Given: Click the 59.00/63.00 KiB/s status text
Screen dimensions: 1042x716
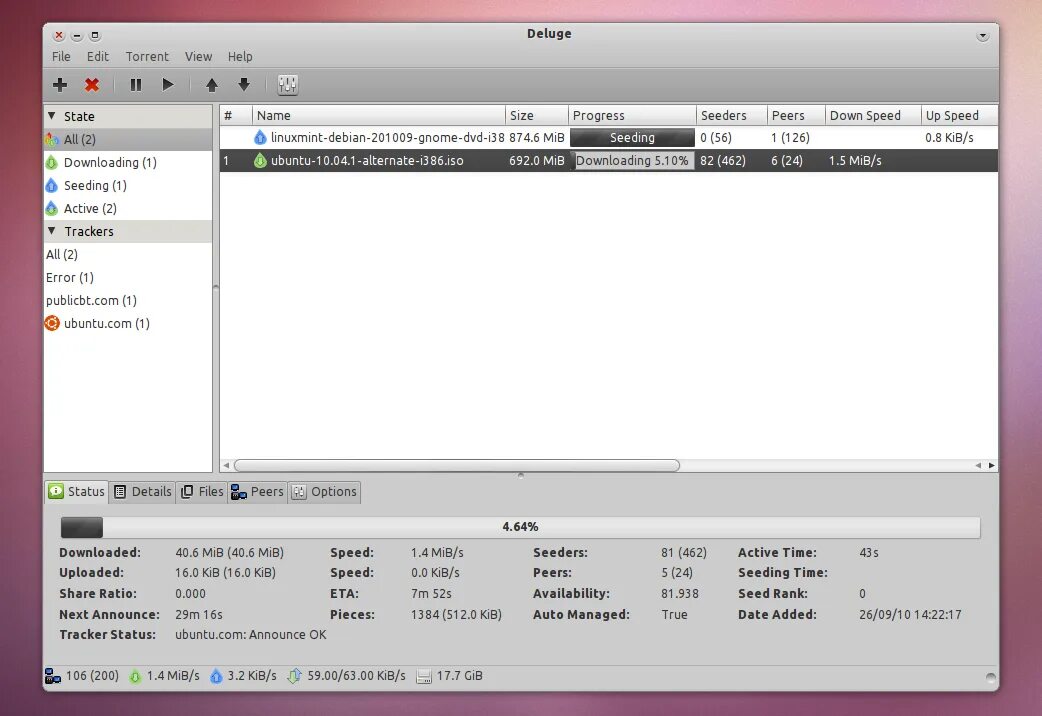Looking at the screenshot, I should 356,676.
